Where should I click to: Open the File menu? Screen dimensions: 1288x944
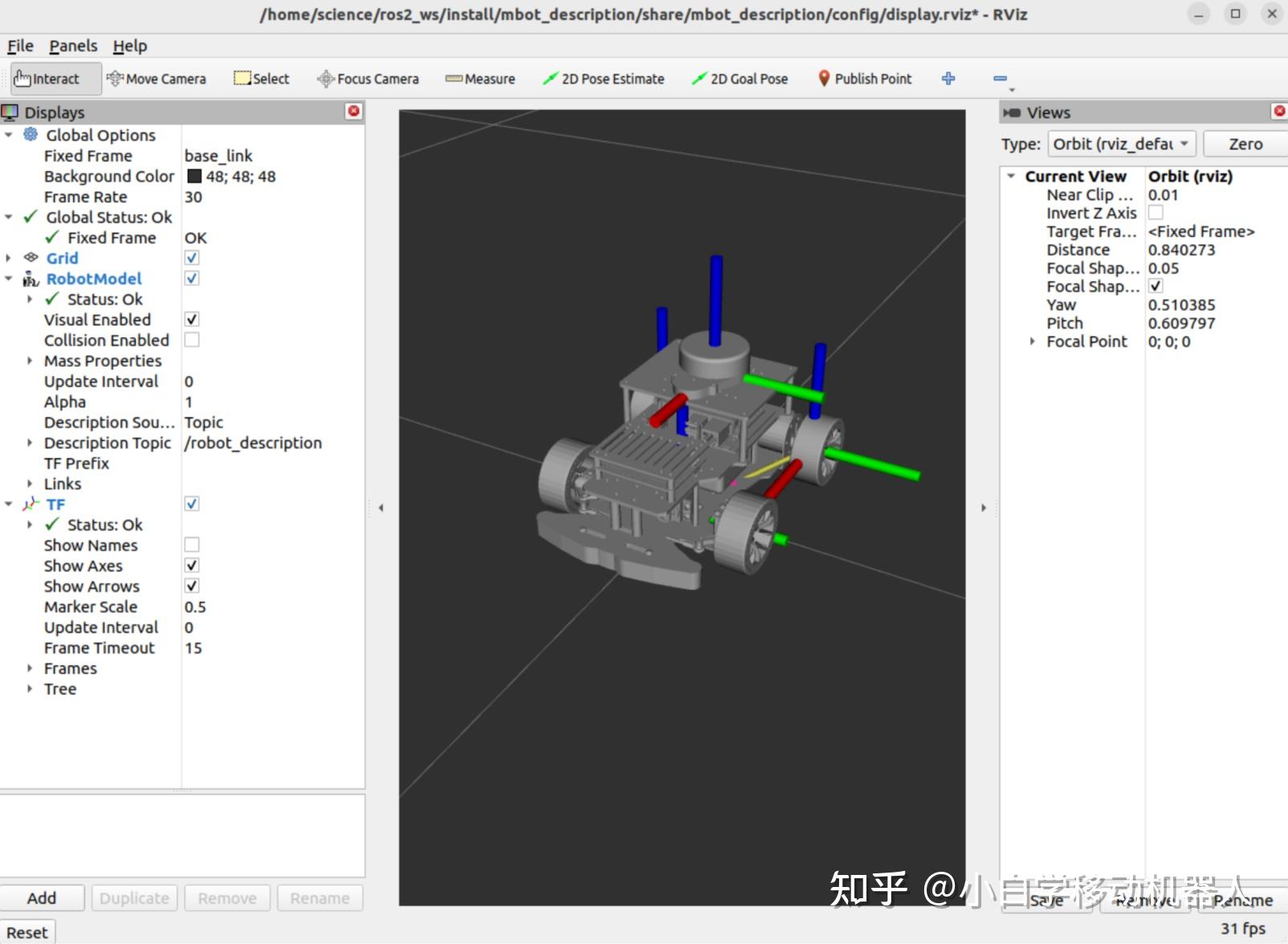click(20, 46)
